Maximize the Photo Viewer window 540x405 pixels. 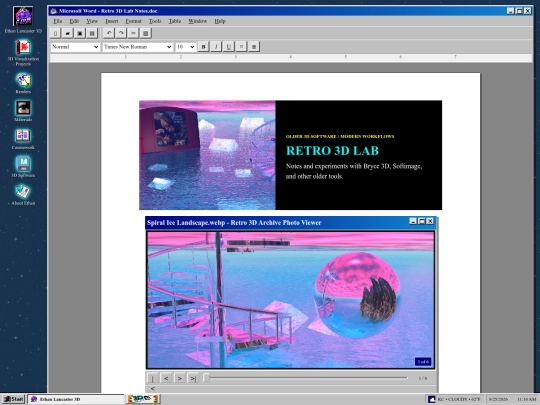422,221
